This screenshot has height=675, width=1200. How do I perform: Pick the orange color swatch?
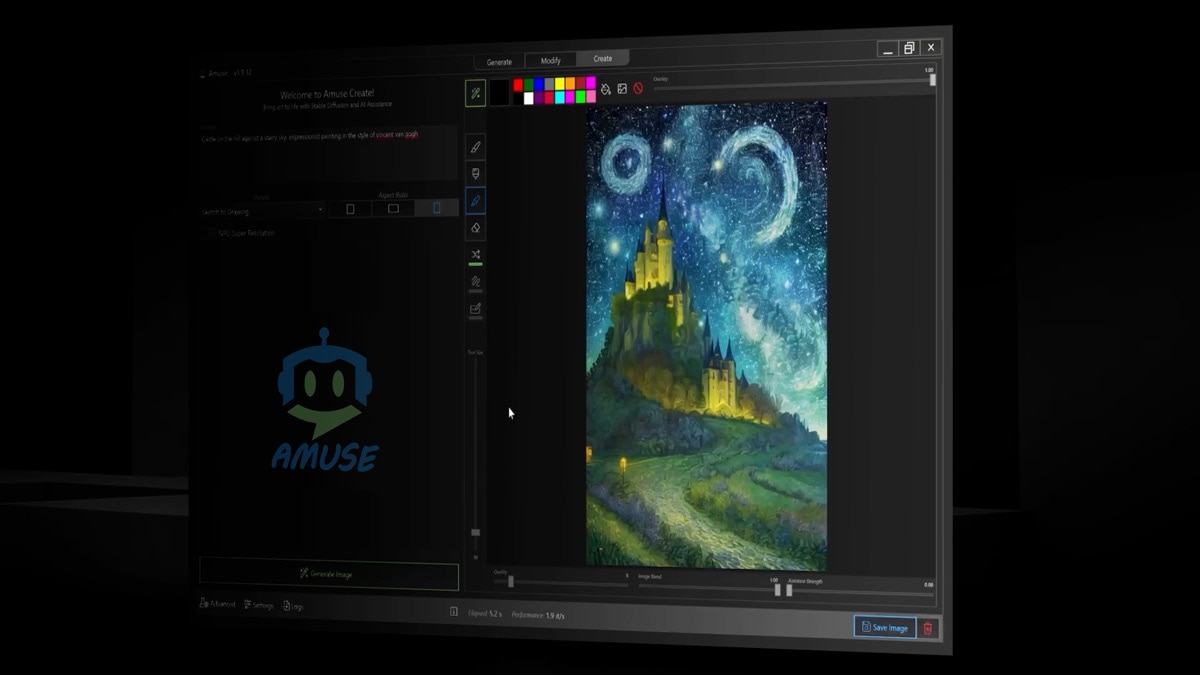pos(570,84)
